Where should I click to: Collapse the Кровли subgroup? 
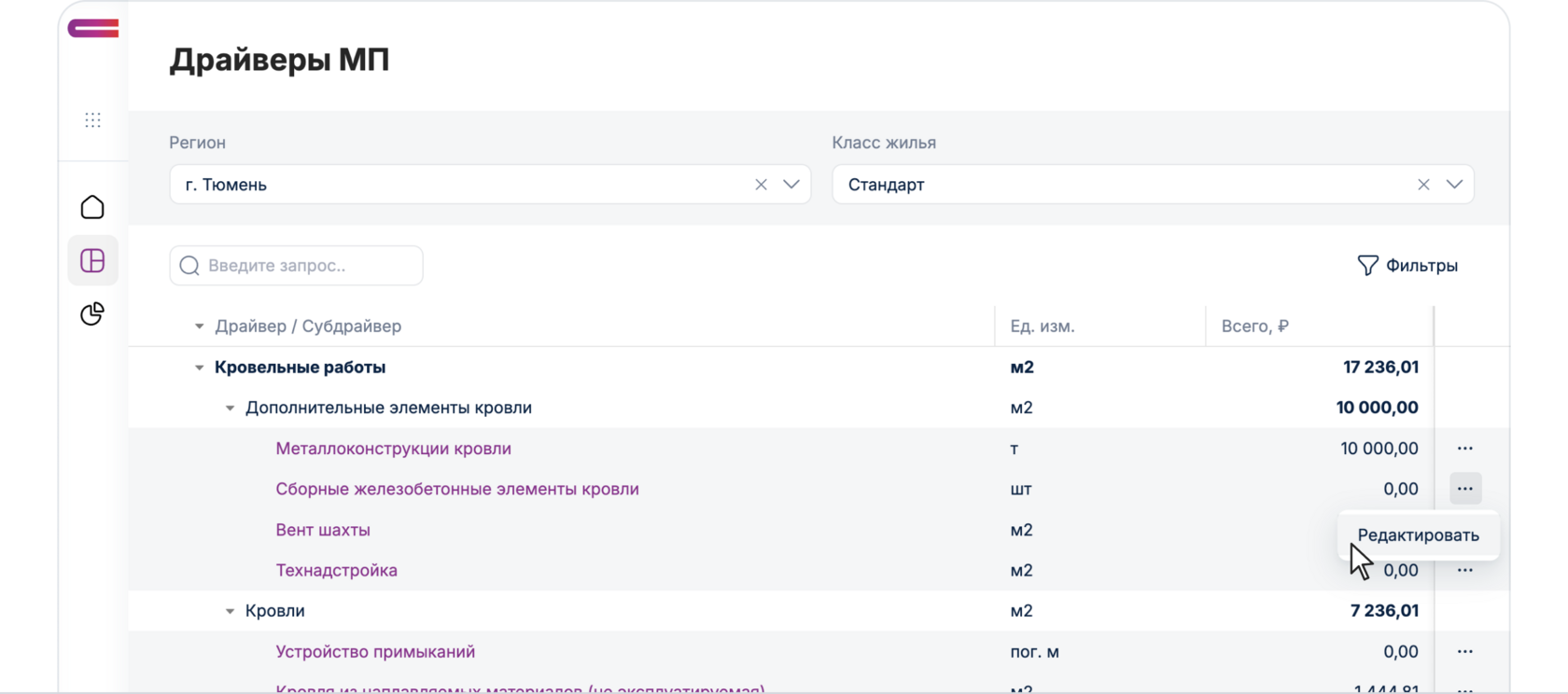230,612
